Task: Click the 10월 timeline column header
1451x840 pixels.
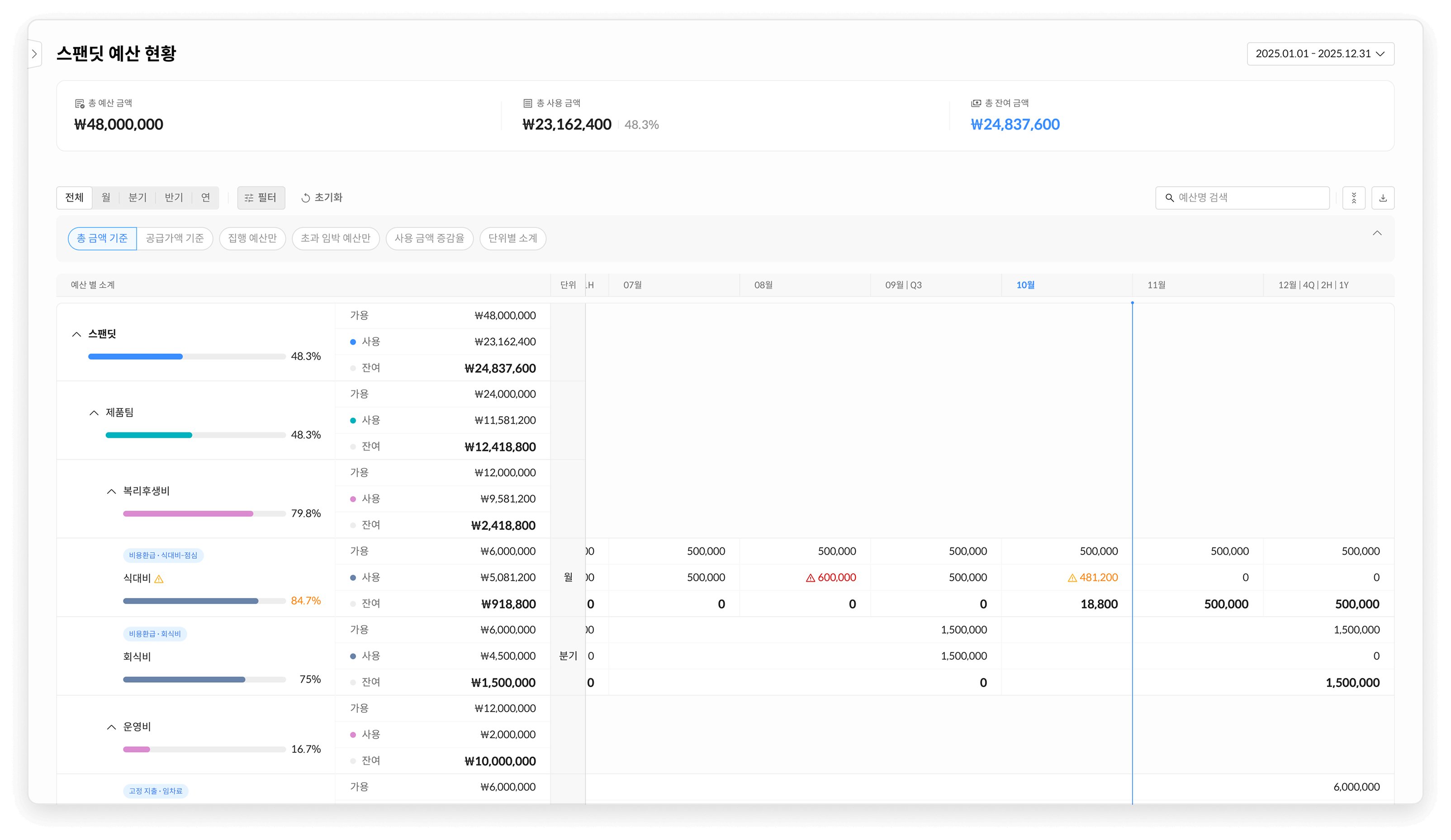Action: [1025, 285]
